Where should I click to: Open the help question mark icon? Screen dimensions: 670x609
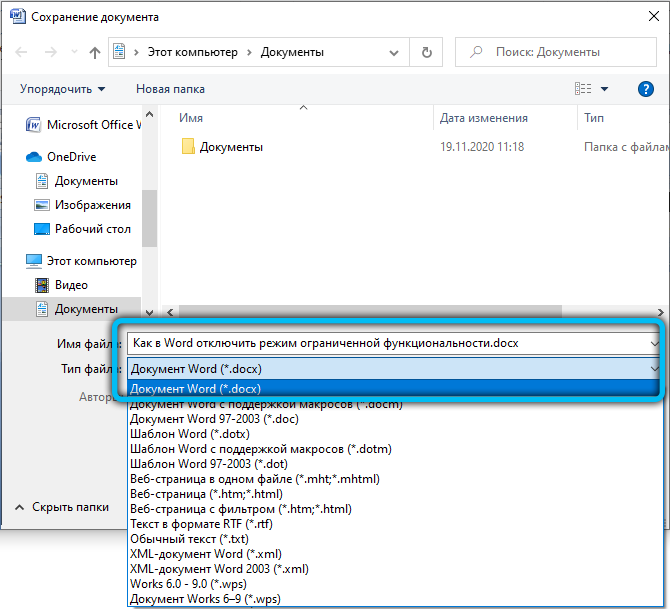click(645, 89)
